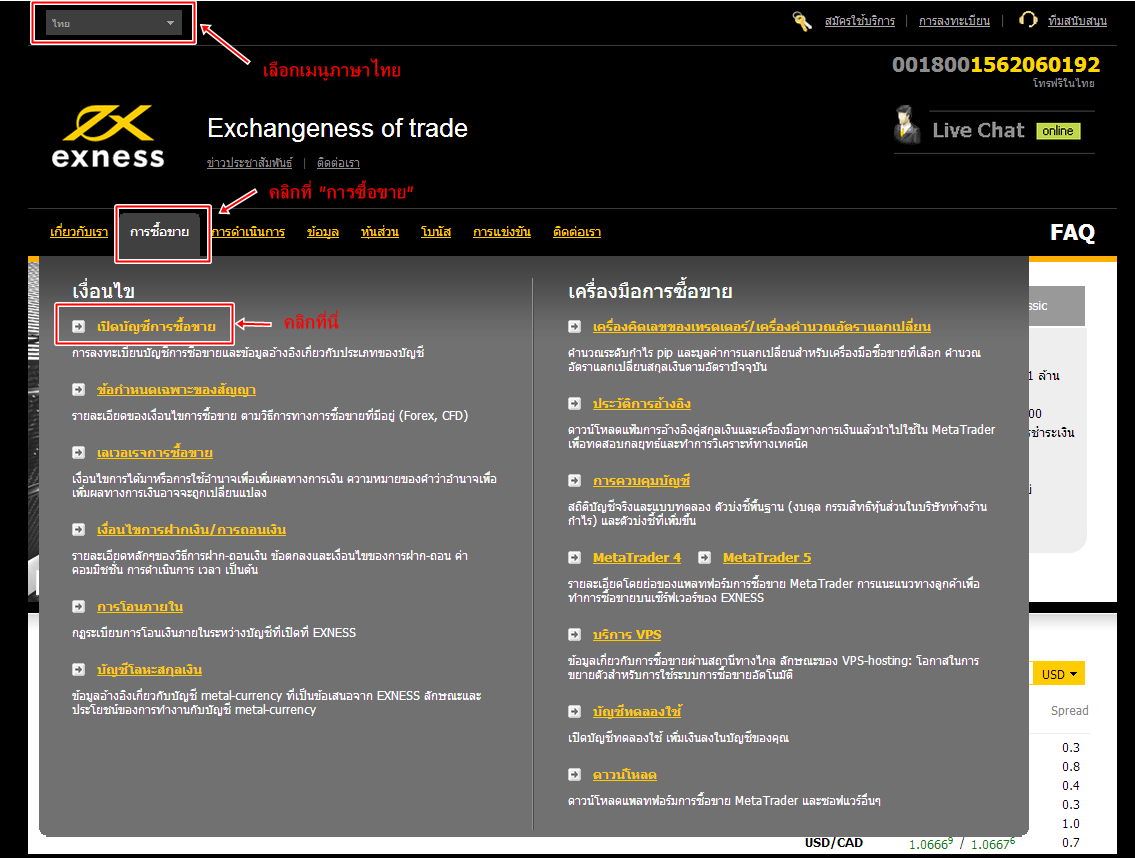The height and width of the screenshot is (858, 1135).
Task: Open the หุ้นส่วน menu
Action: pyautogui.click(x=380, y=232)
